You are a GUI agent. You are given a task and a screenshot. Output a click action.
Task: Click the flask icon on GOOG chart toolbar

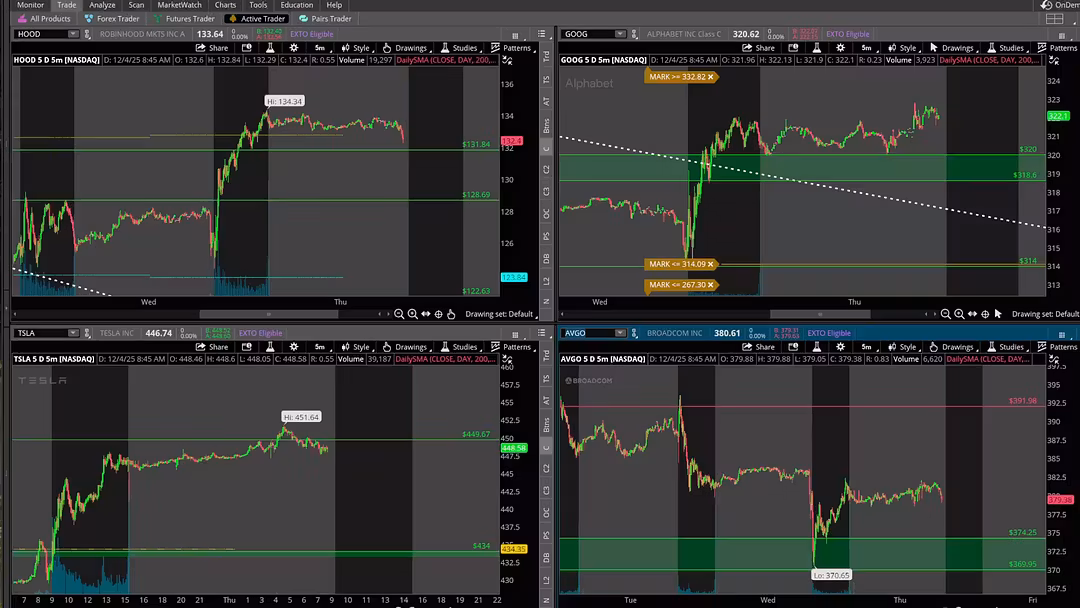pos(815,48)
